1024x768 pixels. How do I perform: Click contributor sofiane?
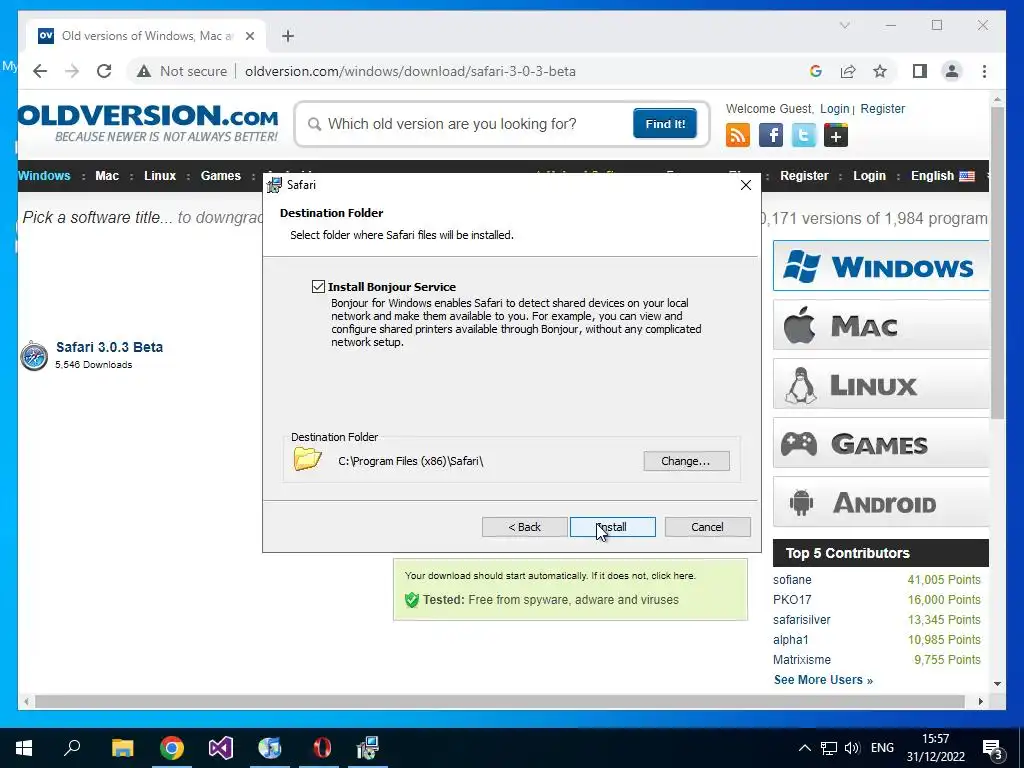click(x=792, y=580)
